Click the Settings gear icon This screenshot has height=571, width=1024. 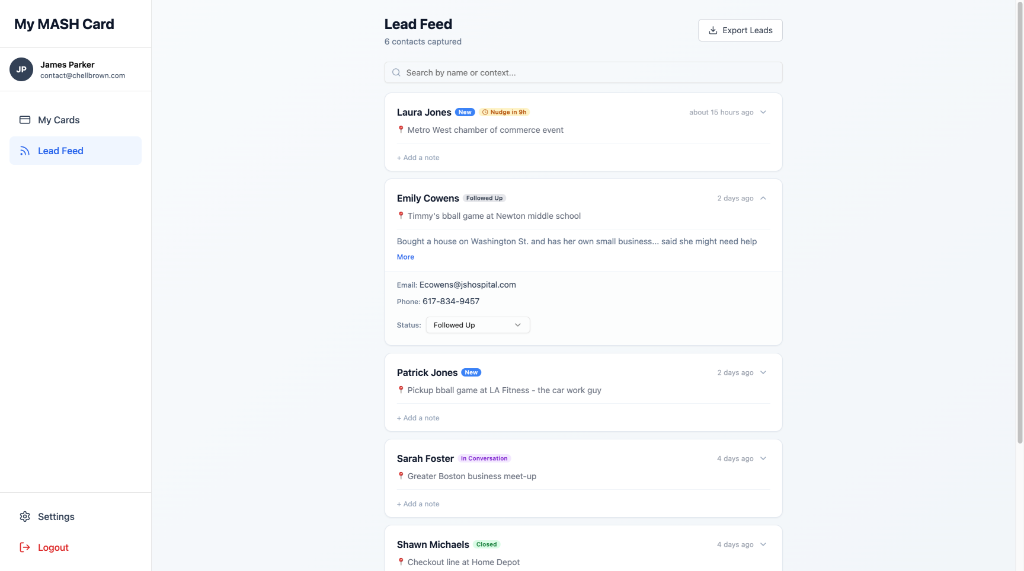tap(25, 517)
